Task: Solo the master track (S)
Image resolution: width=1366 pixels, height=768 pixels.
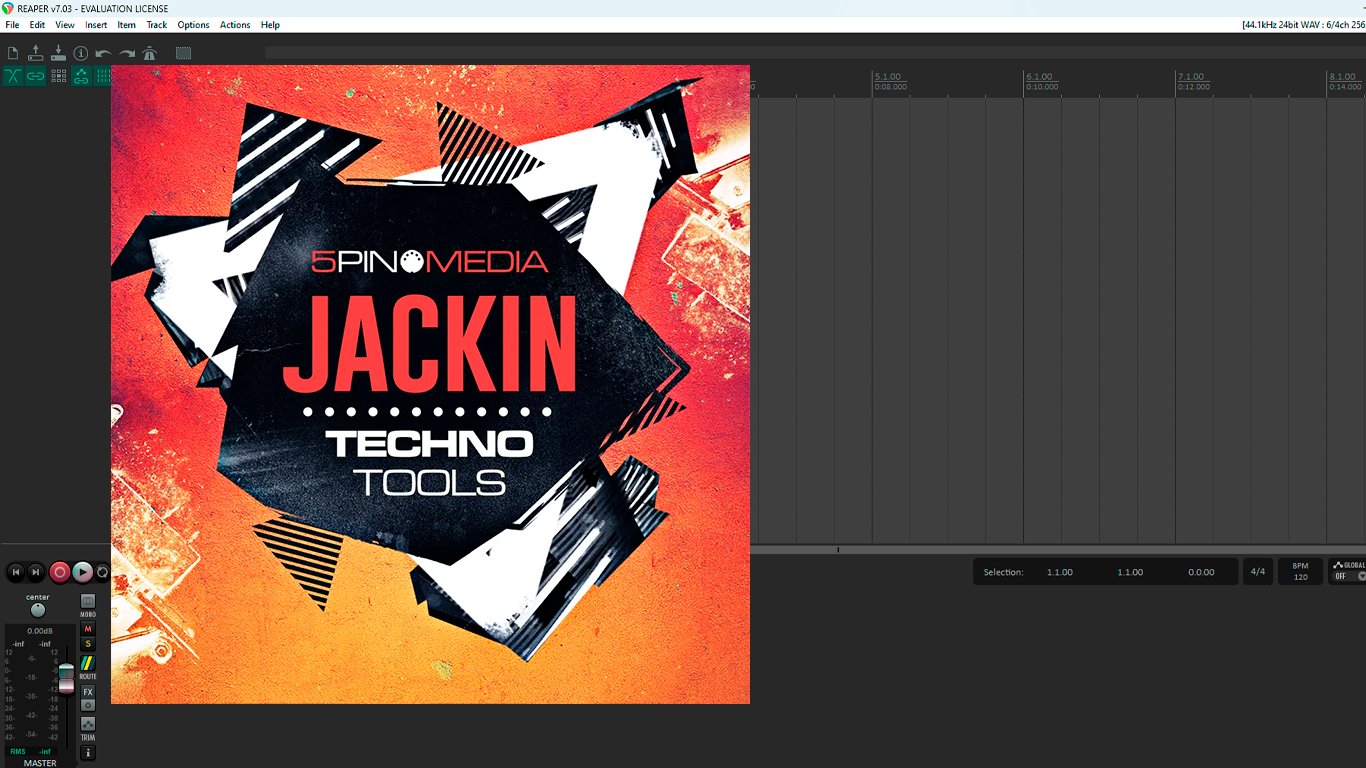Action: 88,643
